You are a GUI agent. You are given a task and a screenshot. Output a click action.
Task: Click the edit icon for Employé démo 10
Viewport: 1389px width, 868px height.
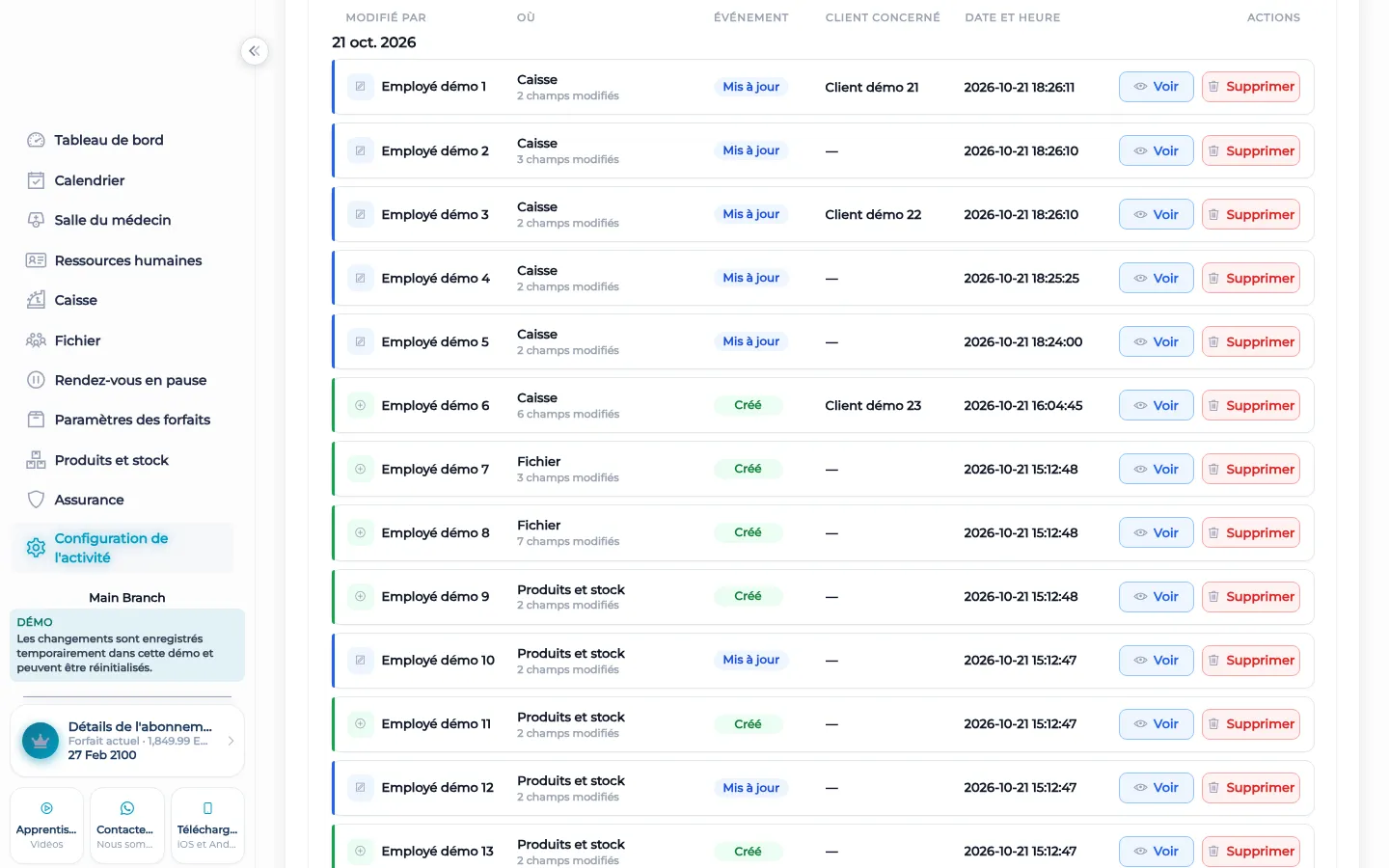(x=360, y=660)
